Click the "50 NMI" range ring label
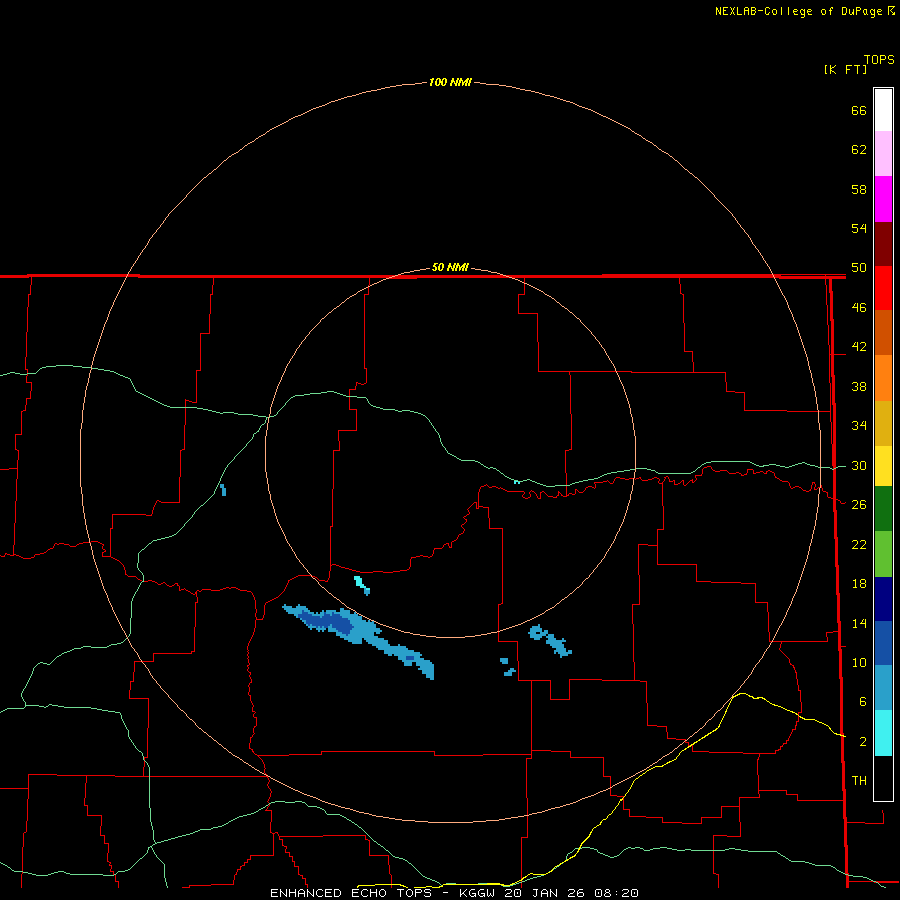The height and width of the screenshot is (900, 900). click(450, 267)
